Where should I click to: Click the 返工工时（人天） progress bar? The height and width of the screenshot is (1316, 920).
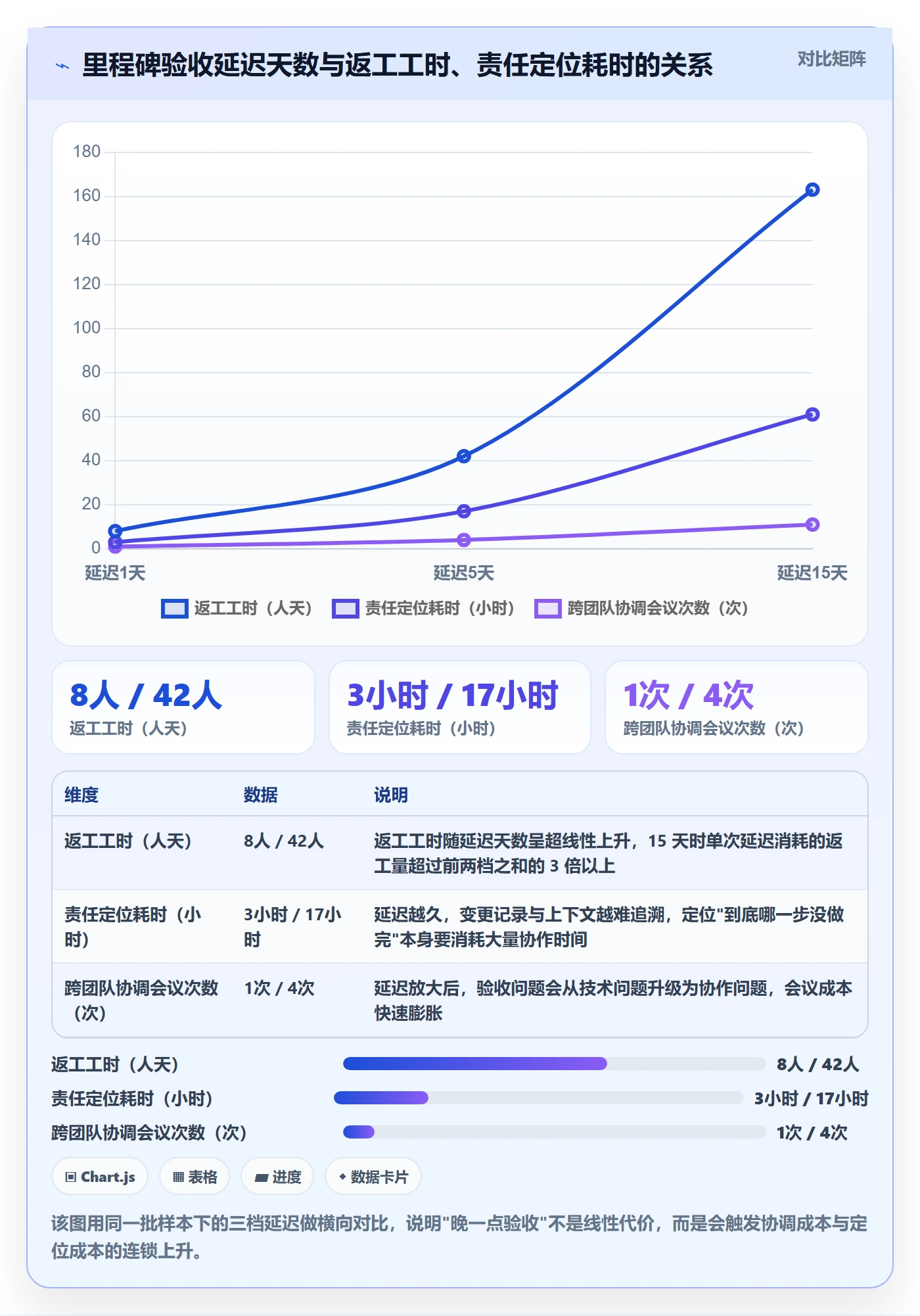point(555,1064)
